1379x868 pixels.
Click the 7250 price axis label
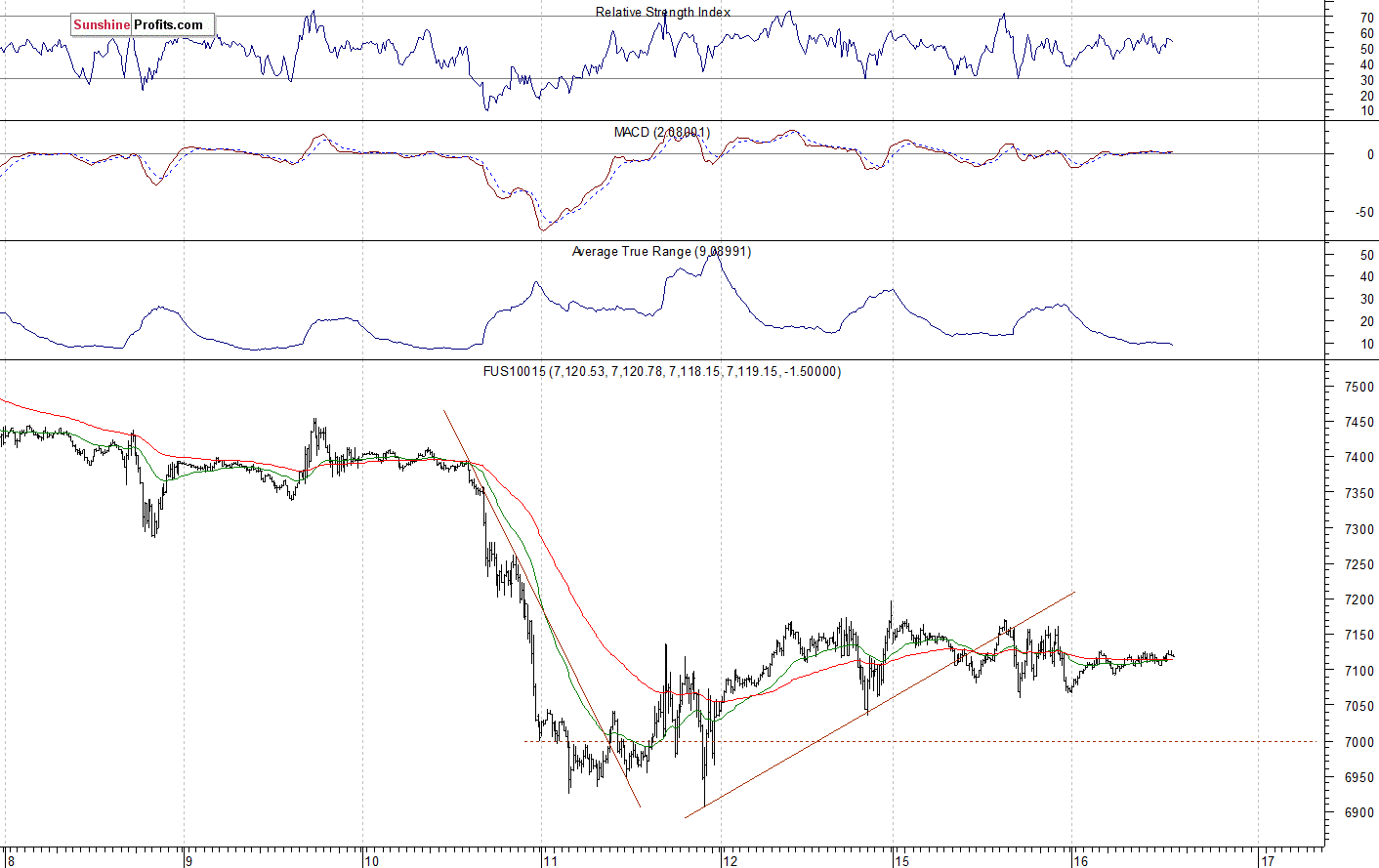tap(1358, 564)
